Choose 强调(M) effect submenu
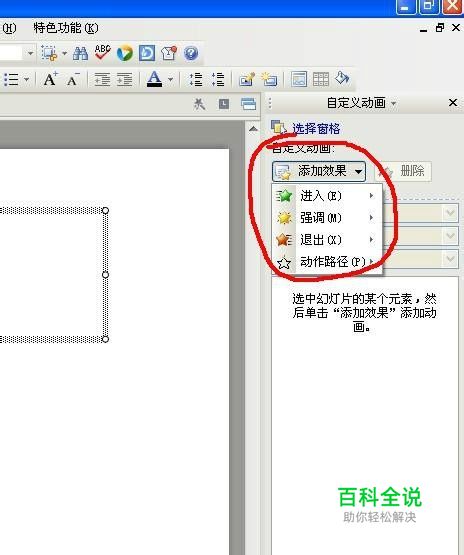The height and width of the screenshot is (555, 464). click(327, 218)
